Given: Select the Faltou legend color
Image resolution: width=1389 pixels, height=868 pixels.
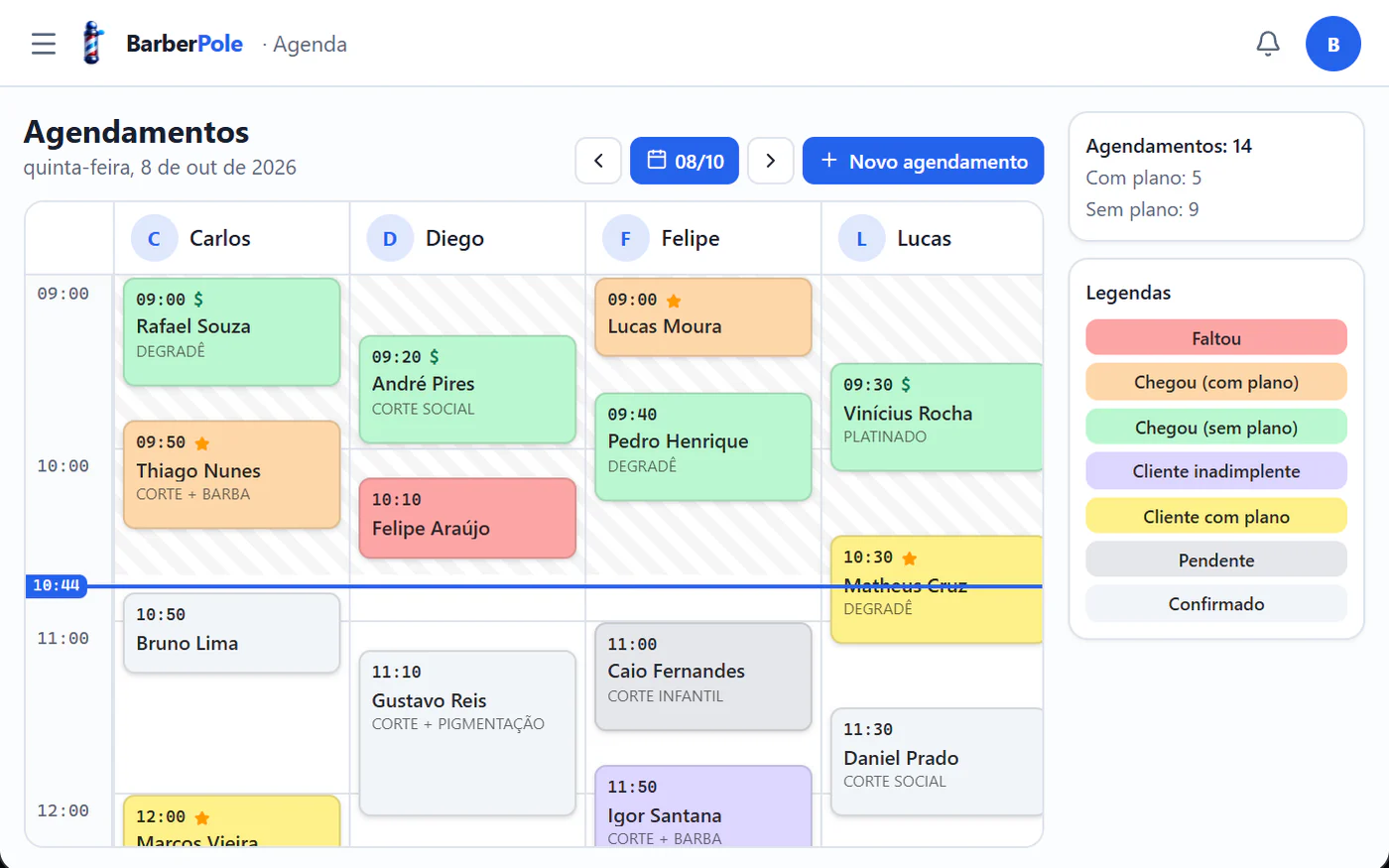Looking at the screenshot, I should point(1216,338).
